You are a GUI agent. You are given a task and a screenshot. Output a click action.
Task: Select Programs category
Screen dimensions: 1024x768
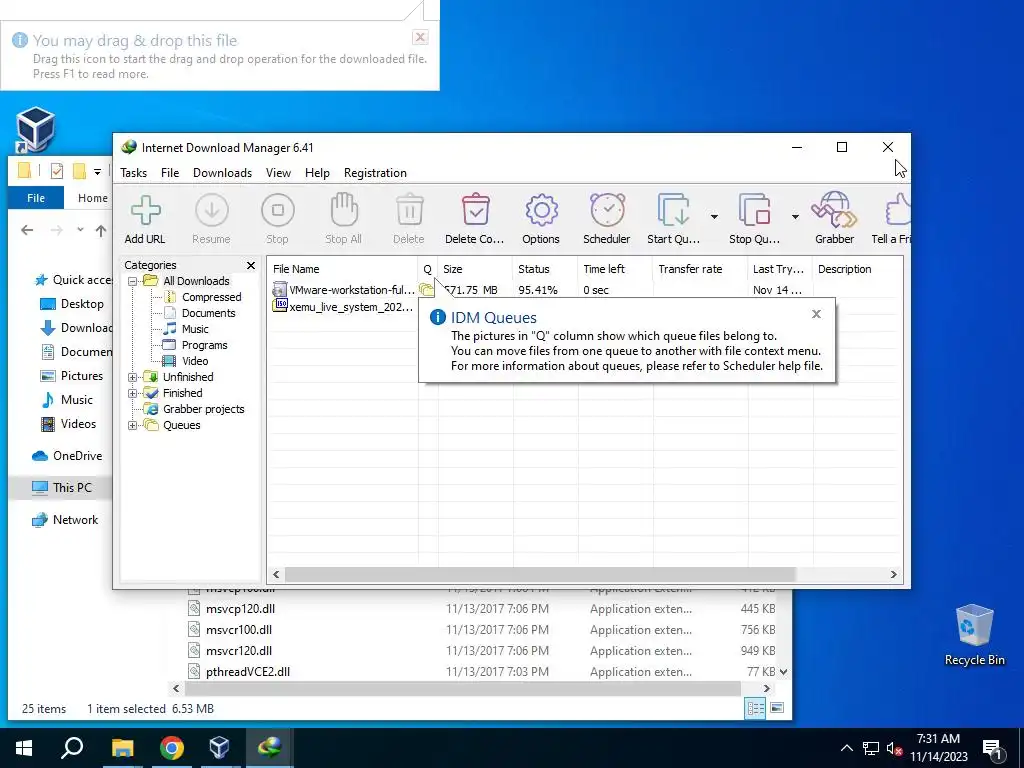204,345
